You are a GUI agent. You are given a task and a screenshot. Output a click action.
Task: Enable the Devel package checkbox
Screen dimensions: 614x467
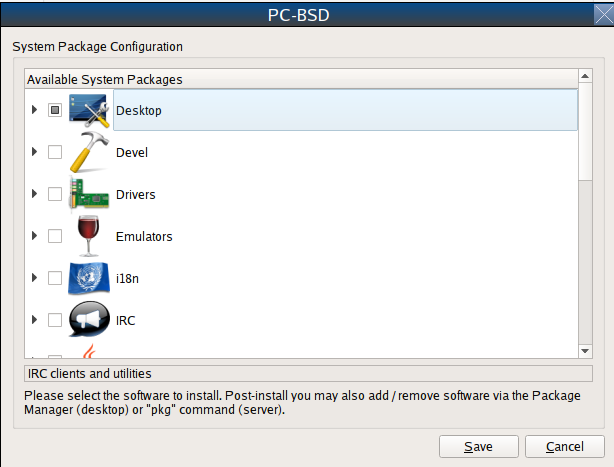(x=55, y=152)
